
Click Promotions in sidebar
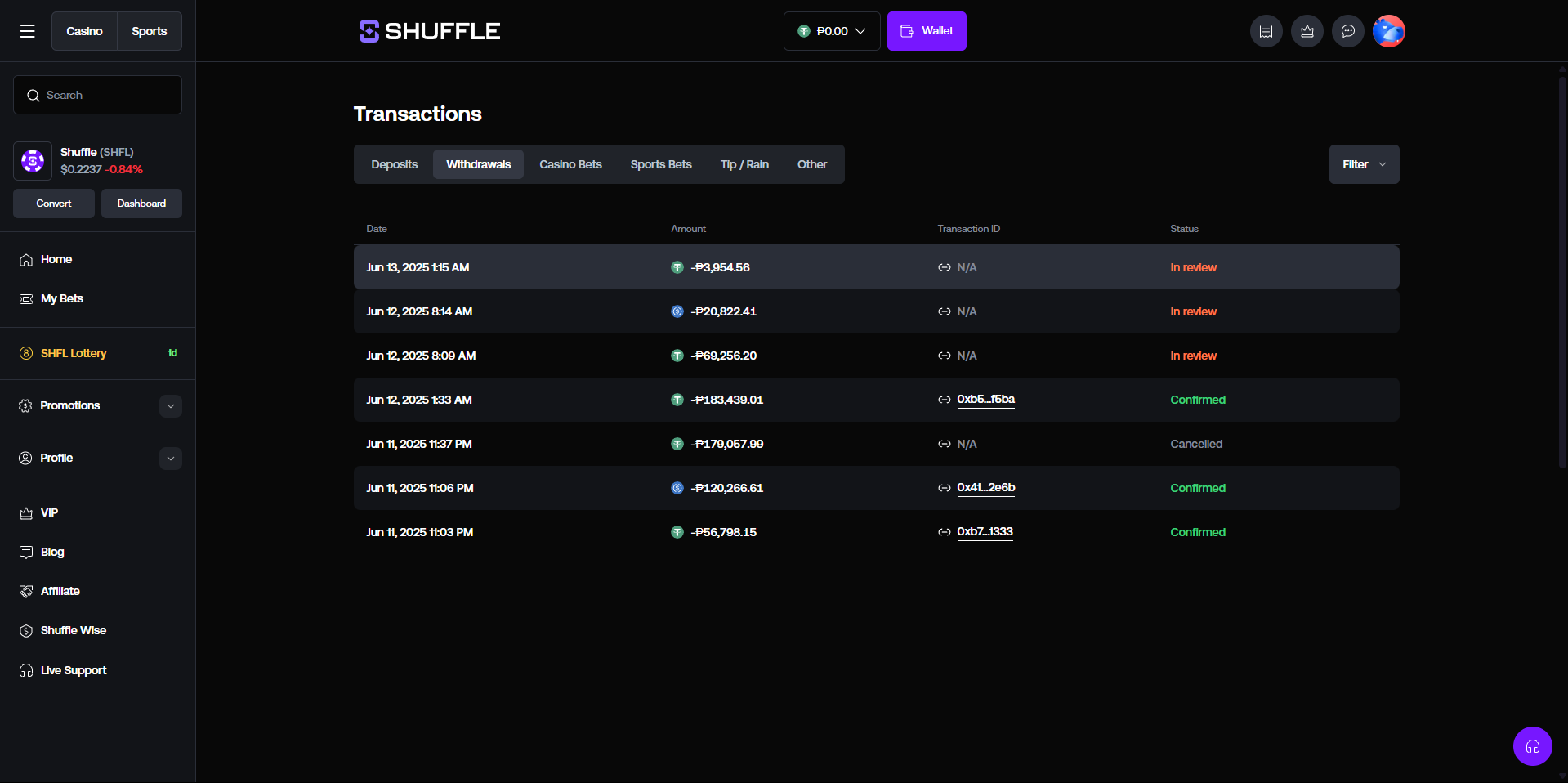coord(70,405)
